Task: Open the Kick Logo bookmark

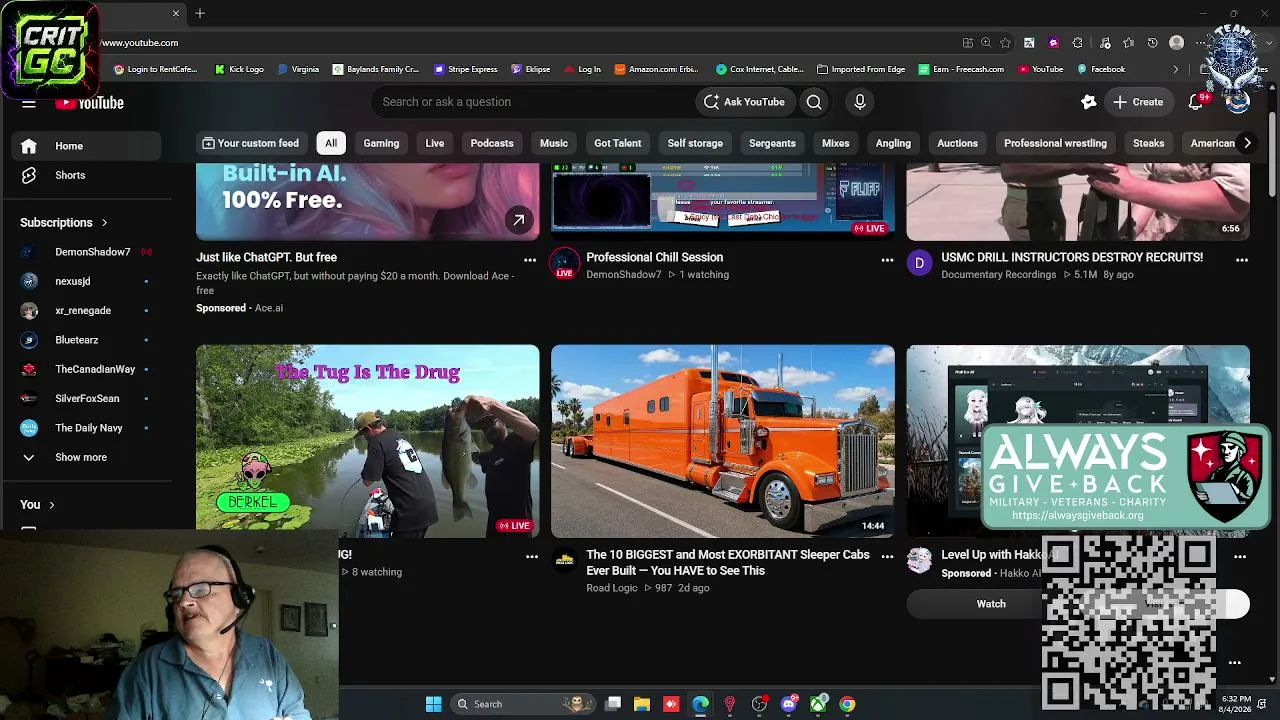Action: pos(239,69)
